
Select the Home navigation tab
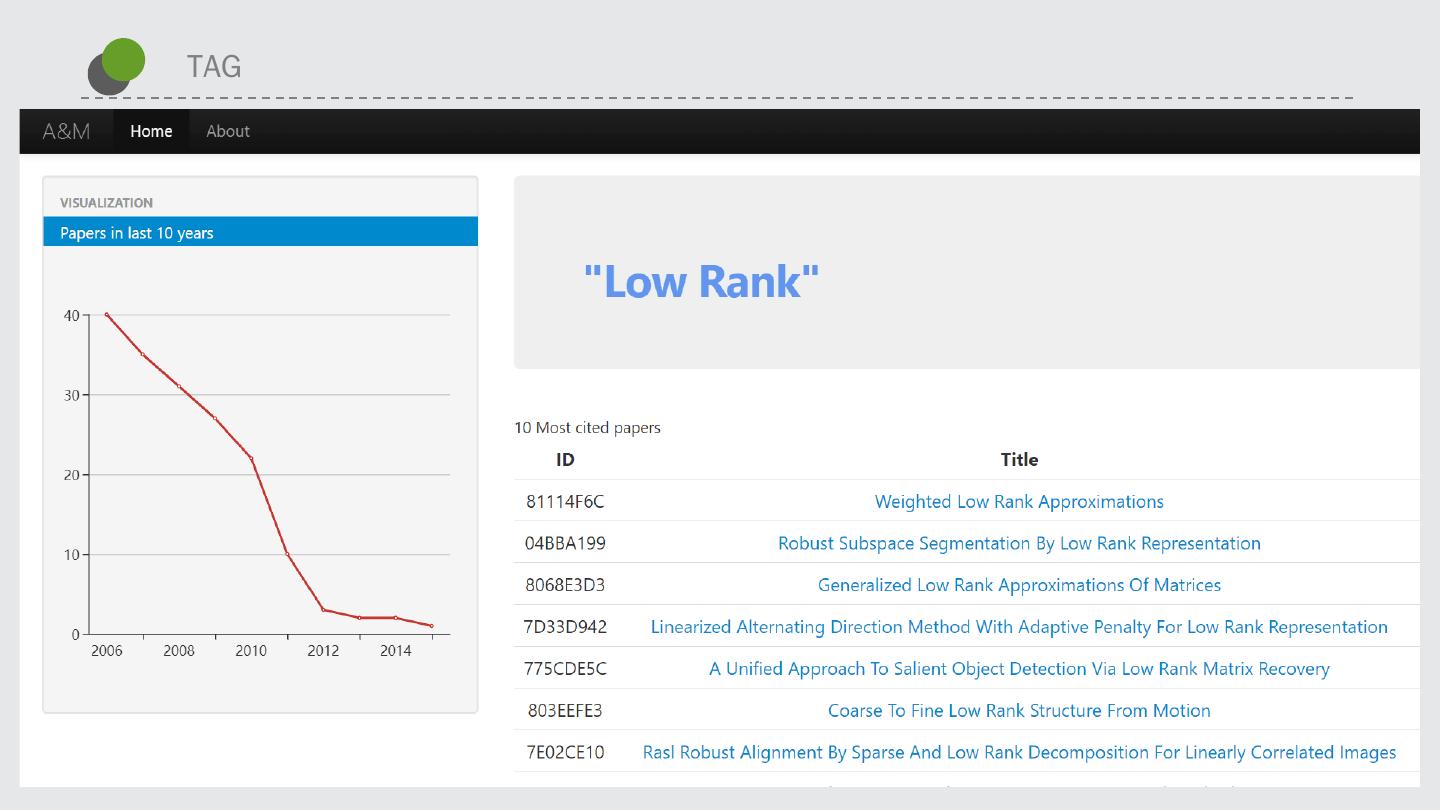coord(151,131)
